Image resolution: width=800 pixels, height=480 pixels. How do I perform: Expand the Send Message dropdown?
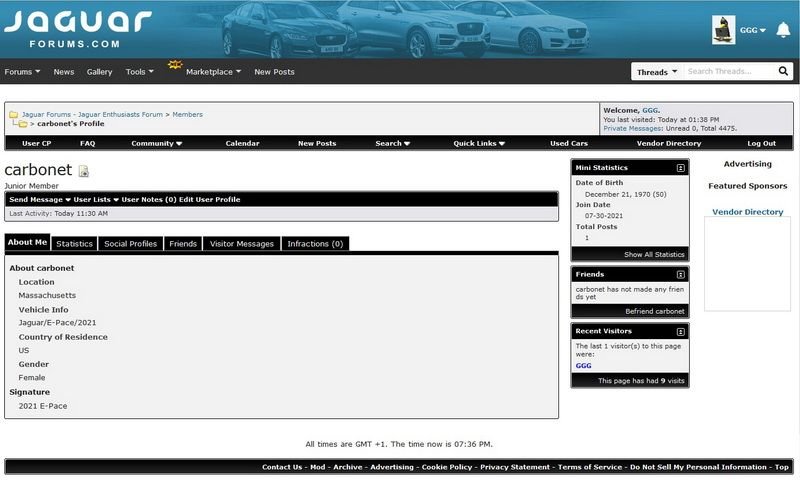[40, 200]
